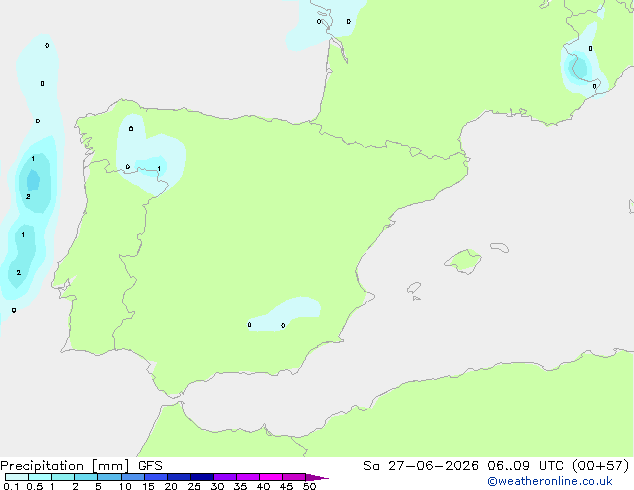Click the "Precipitation [mm]" title text
Viewport: 634px width, 490px height.
tap(65, 466)
